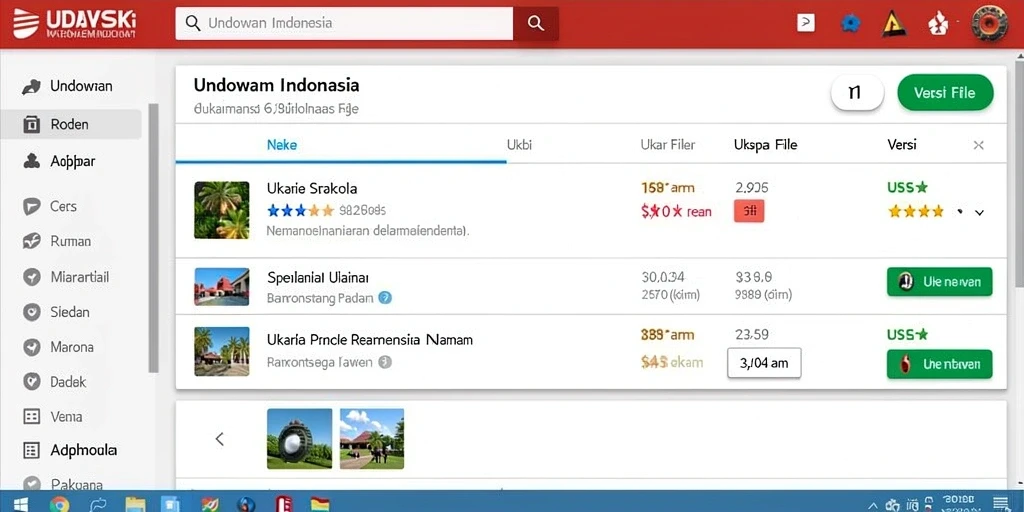Click the search field with Undowan Imdonesia

(x=344, y=24)
